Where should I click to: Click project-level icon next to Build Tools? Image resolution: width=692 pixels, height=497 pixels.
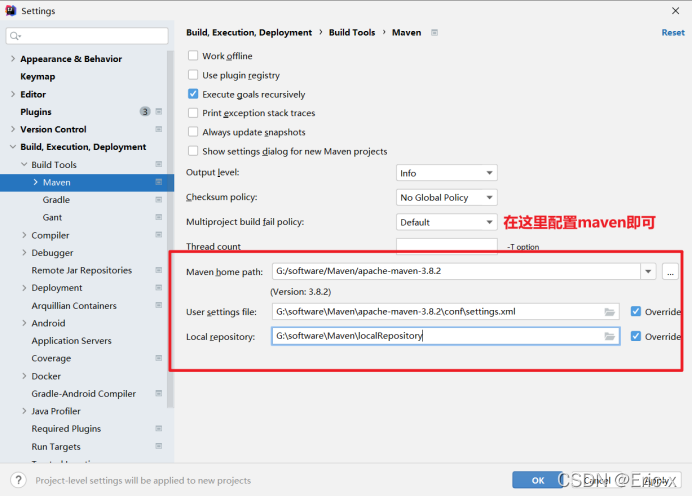point(159,164)
